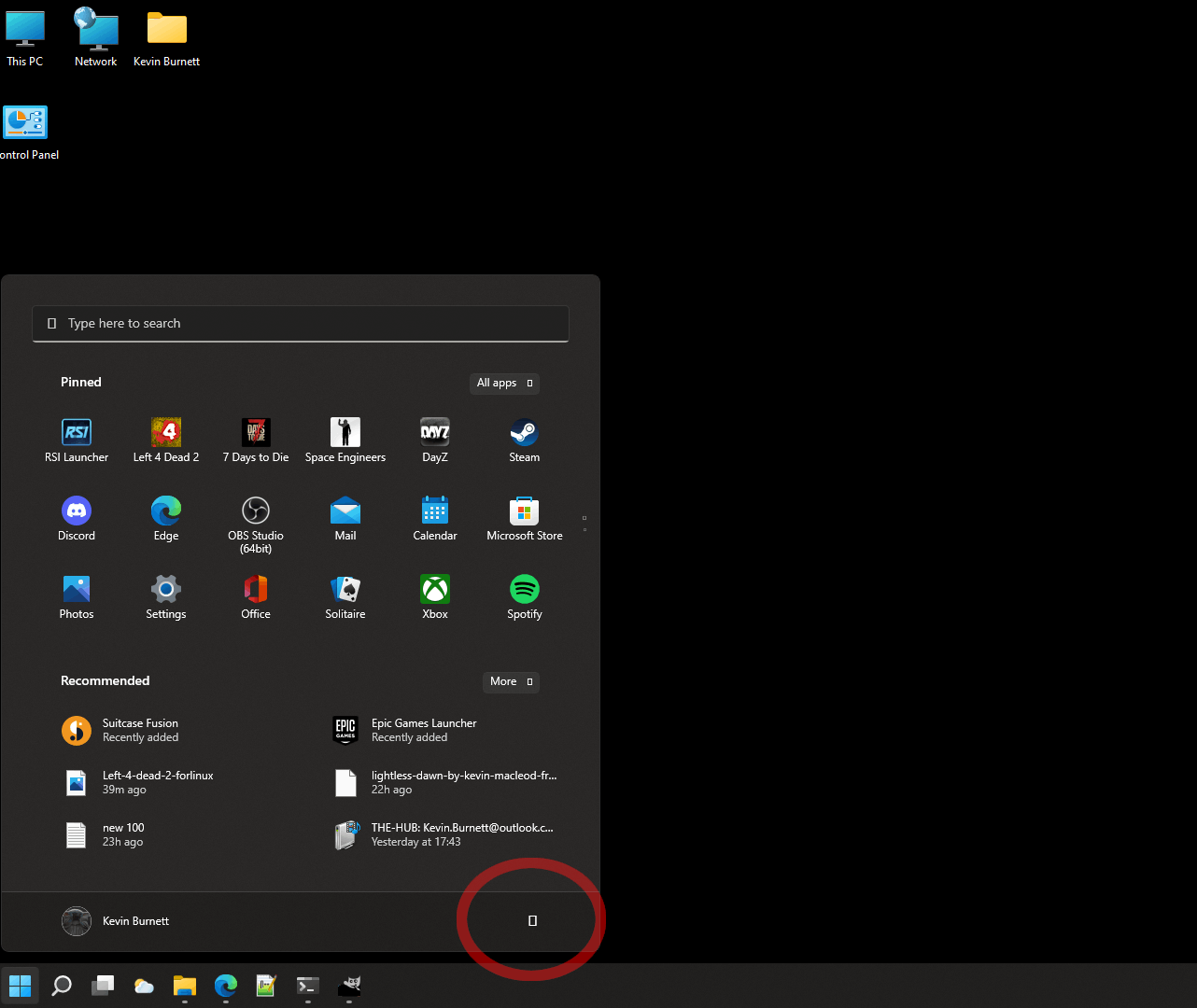Open Task View from the taskbar
1197x1008 pixels.
[103, 986]
